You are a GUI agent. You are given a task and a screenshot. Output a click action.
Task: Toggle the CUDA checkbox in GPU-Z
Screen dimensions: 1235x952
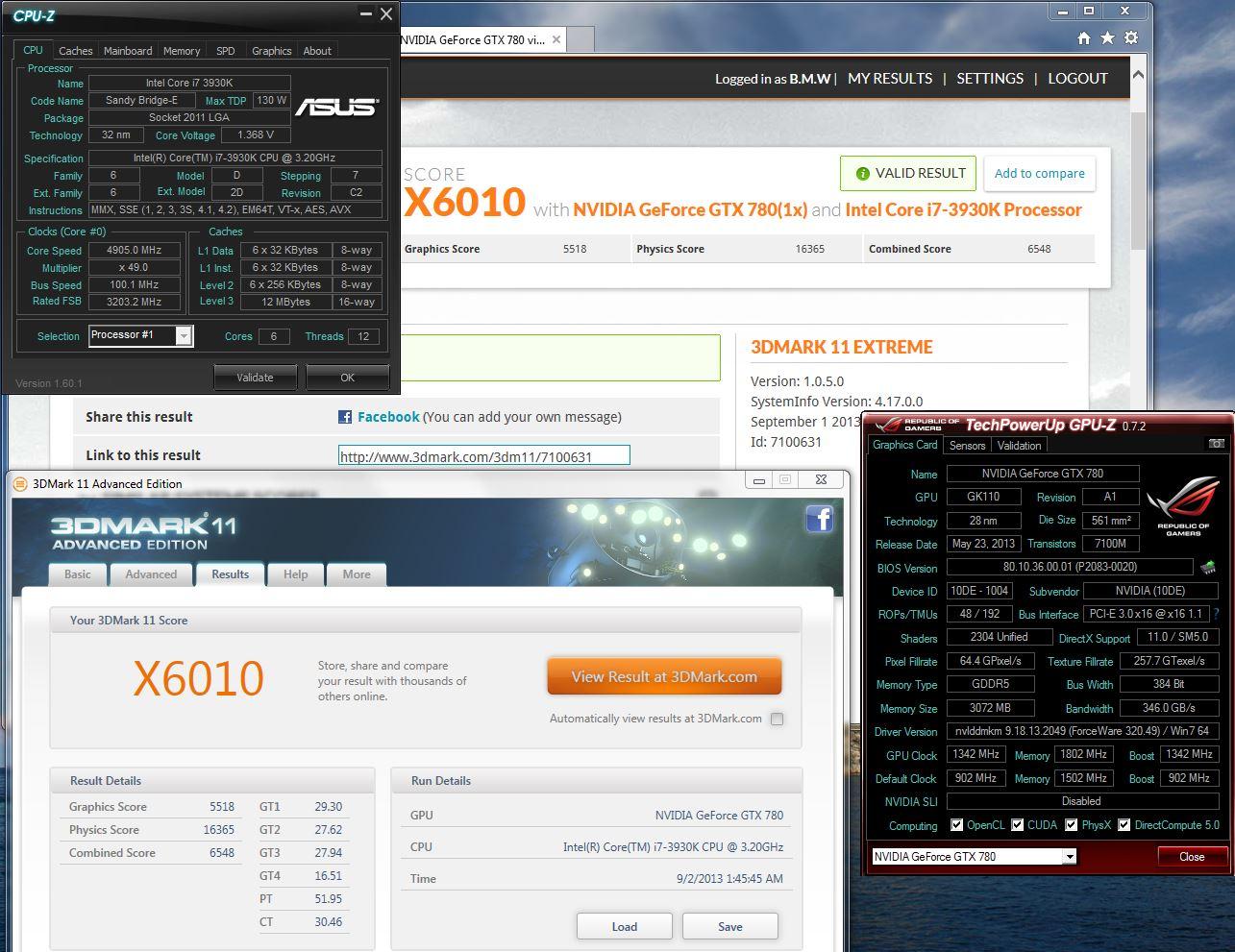point(1017,825)
